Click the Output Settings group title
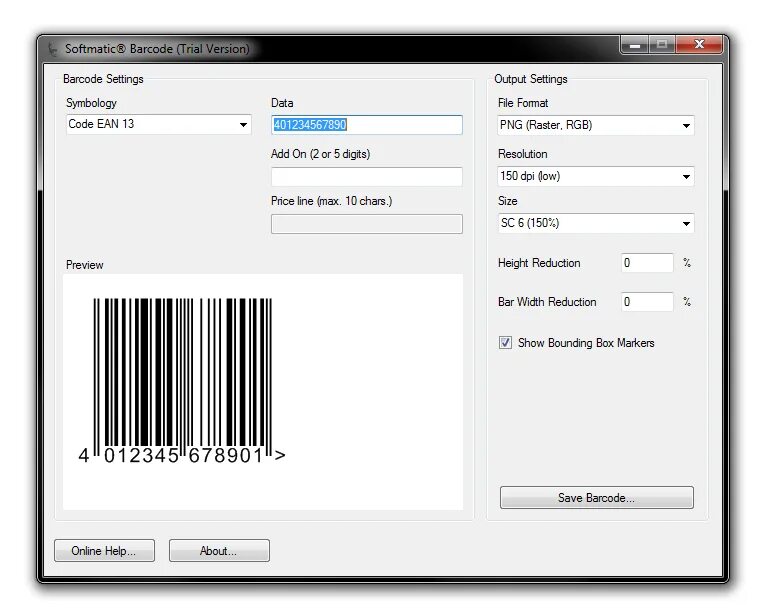766x614 pixels. [531, 79]
